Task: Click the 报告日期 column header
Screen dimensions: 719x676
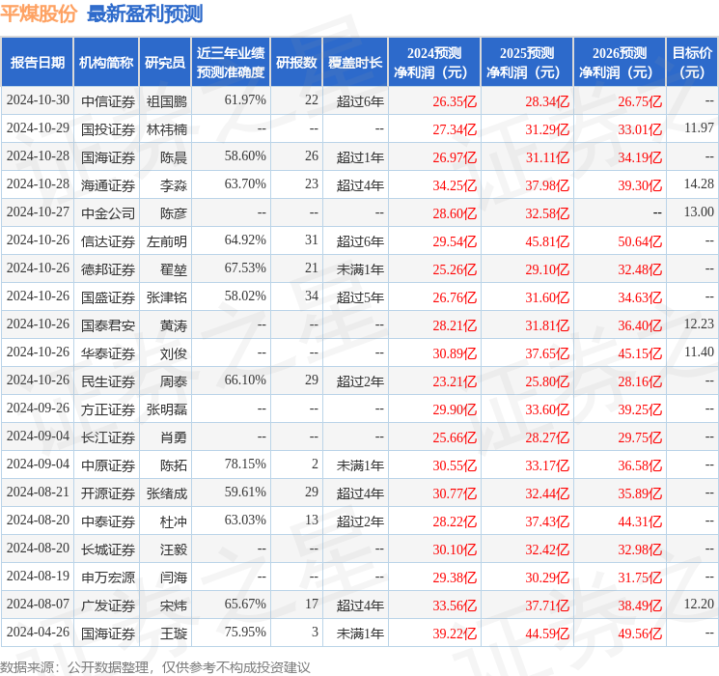Action: (x=37, y=62)
